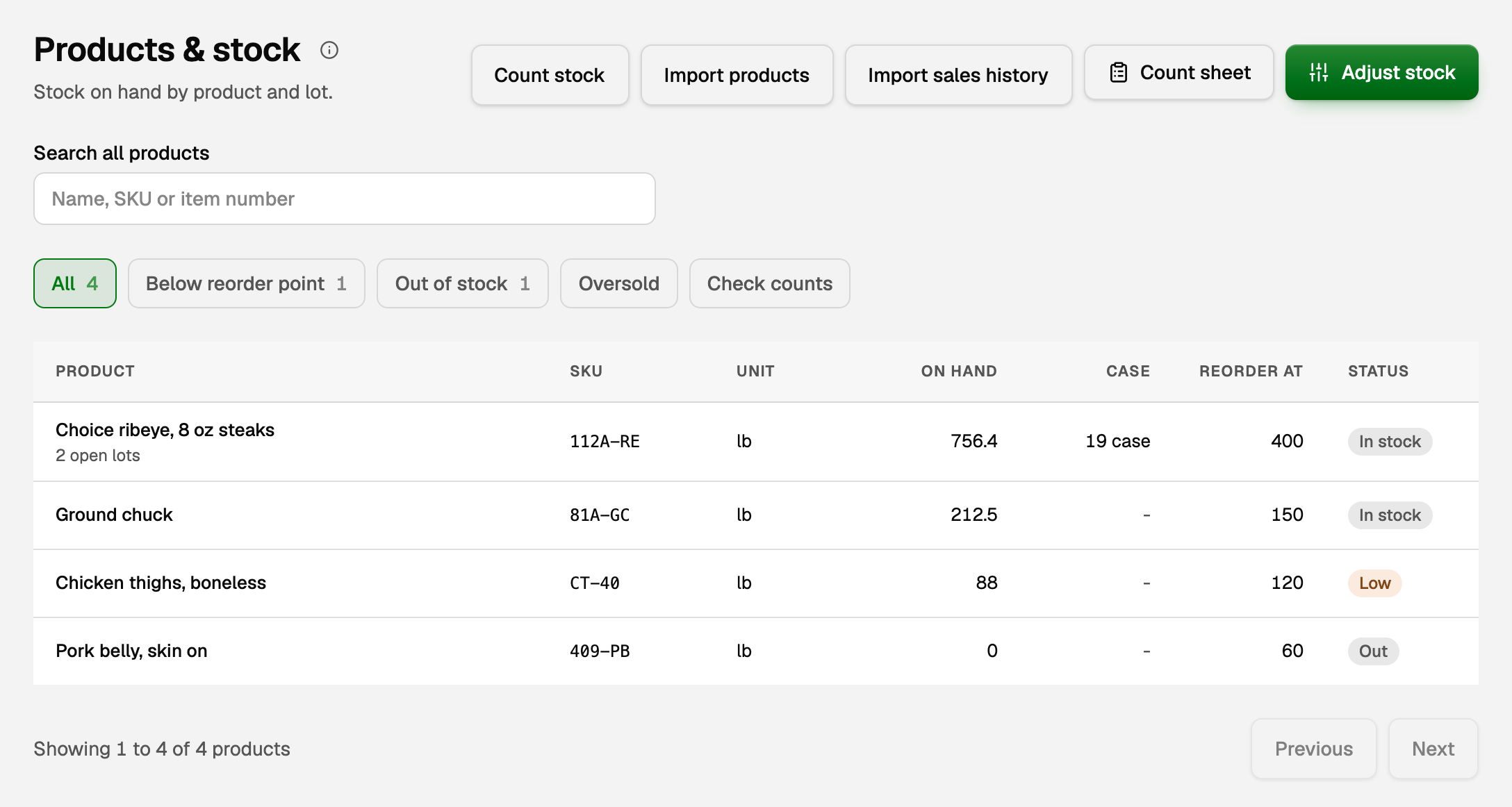Click SKU 409-PB

point(600,651)
